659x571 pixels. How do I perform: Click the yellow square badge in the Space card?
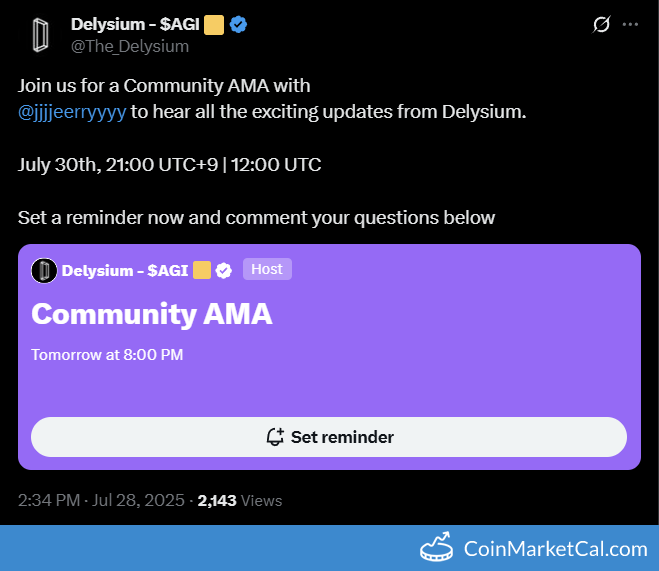point(202,270)
